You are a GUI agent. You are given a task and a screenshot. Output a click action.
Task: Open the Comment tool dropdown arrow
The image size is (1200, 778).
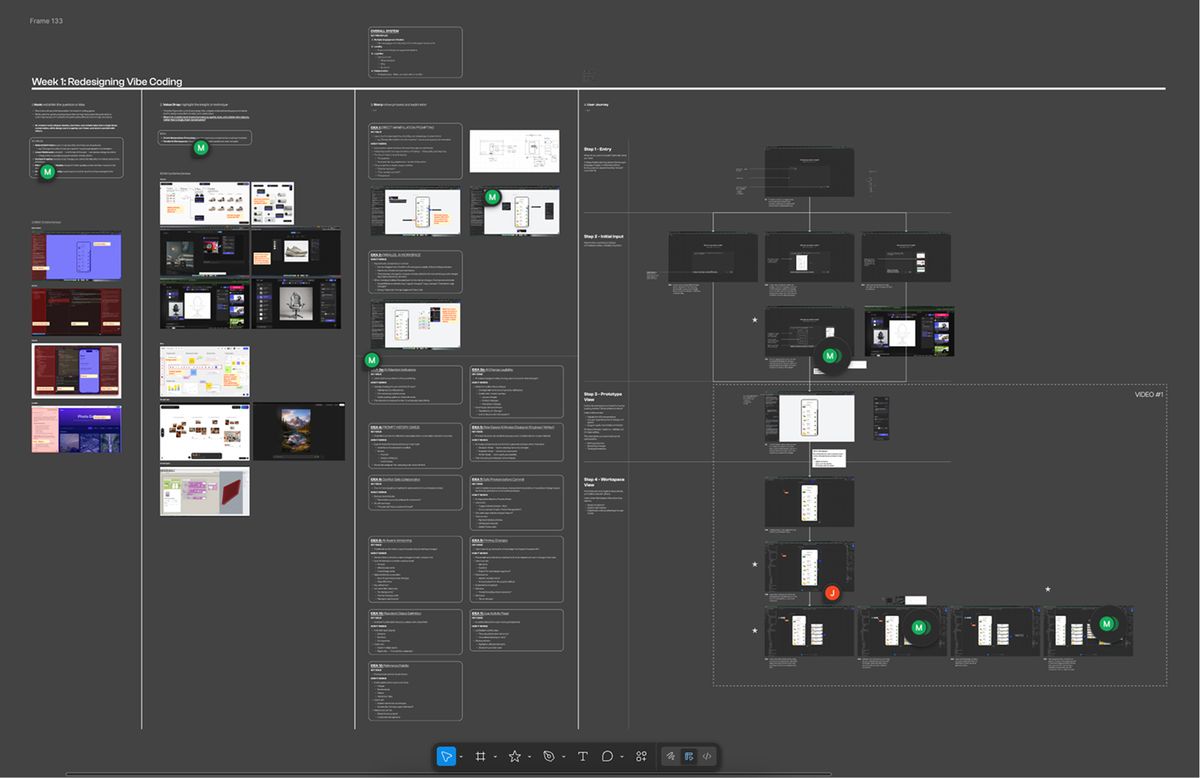point(621,757)
